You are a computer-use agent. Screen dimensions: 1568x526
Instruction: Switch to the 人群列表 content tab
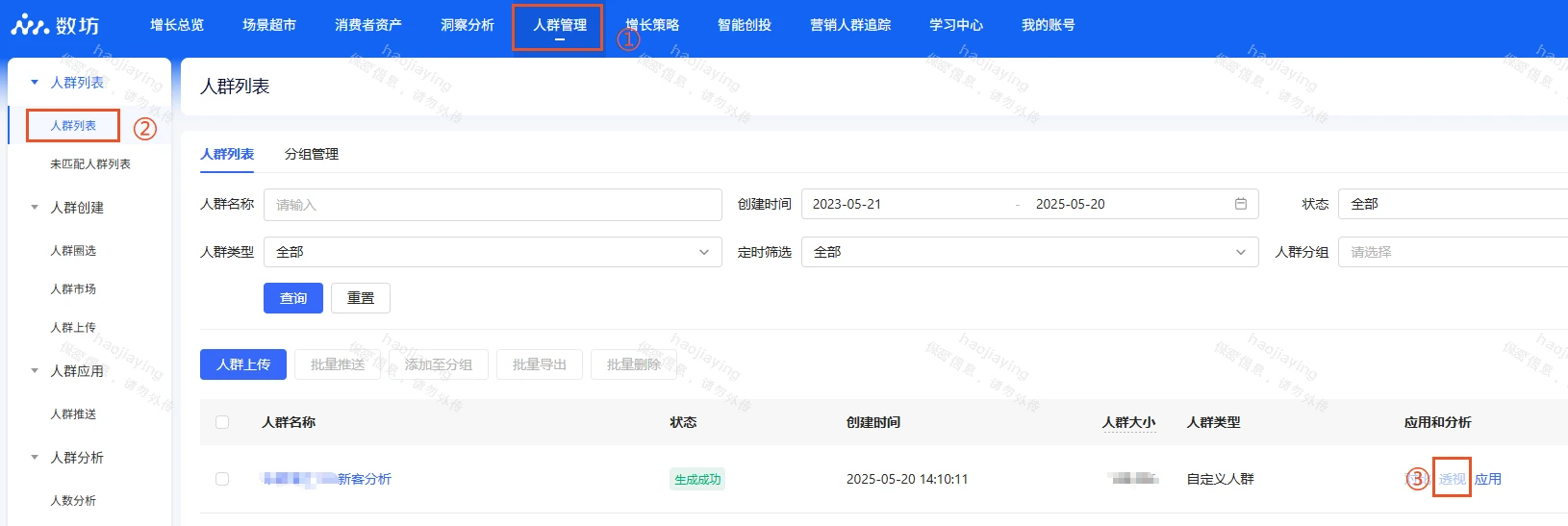tap(227, 154)
